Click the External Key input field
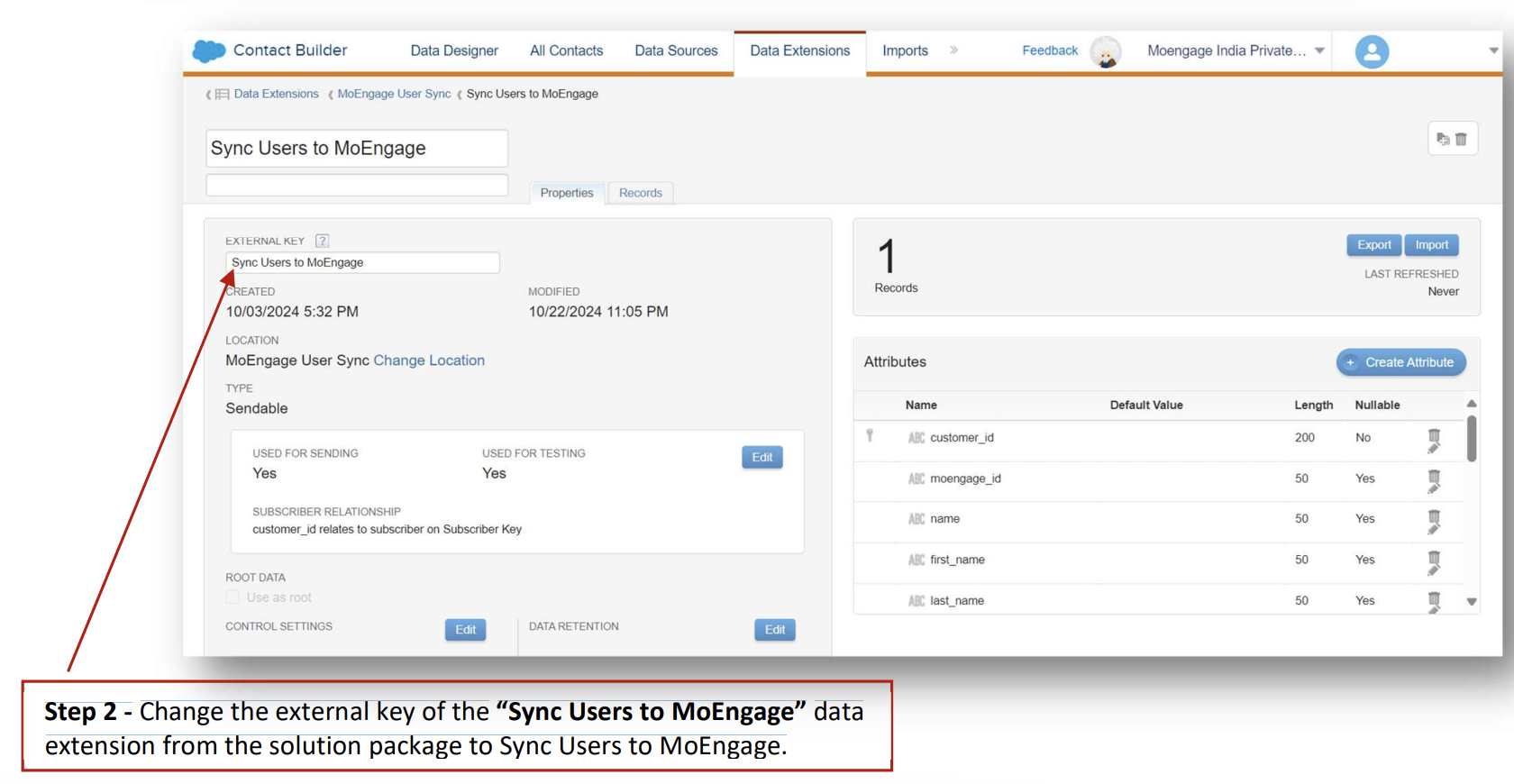1514x784 pixels. (362, 262)
